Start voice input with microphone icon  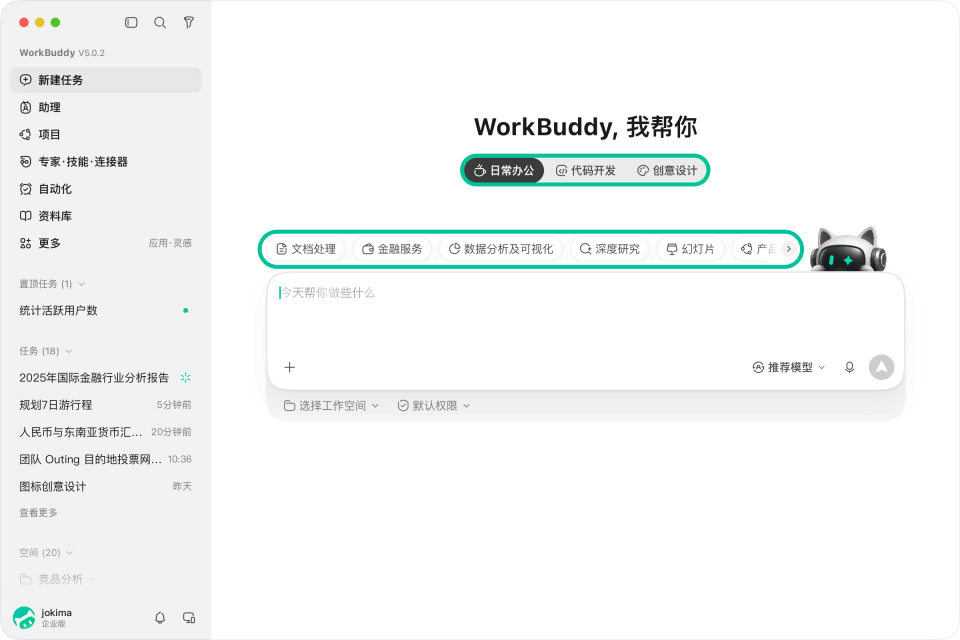pos(849,367)
